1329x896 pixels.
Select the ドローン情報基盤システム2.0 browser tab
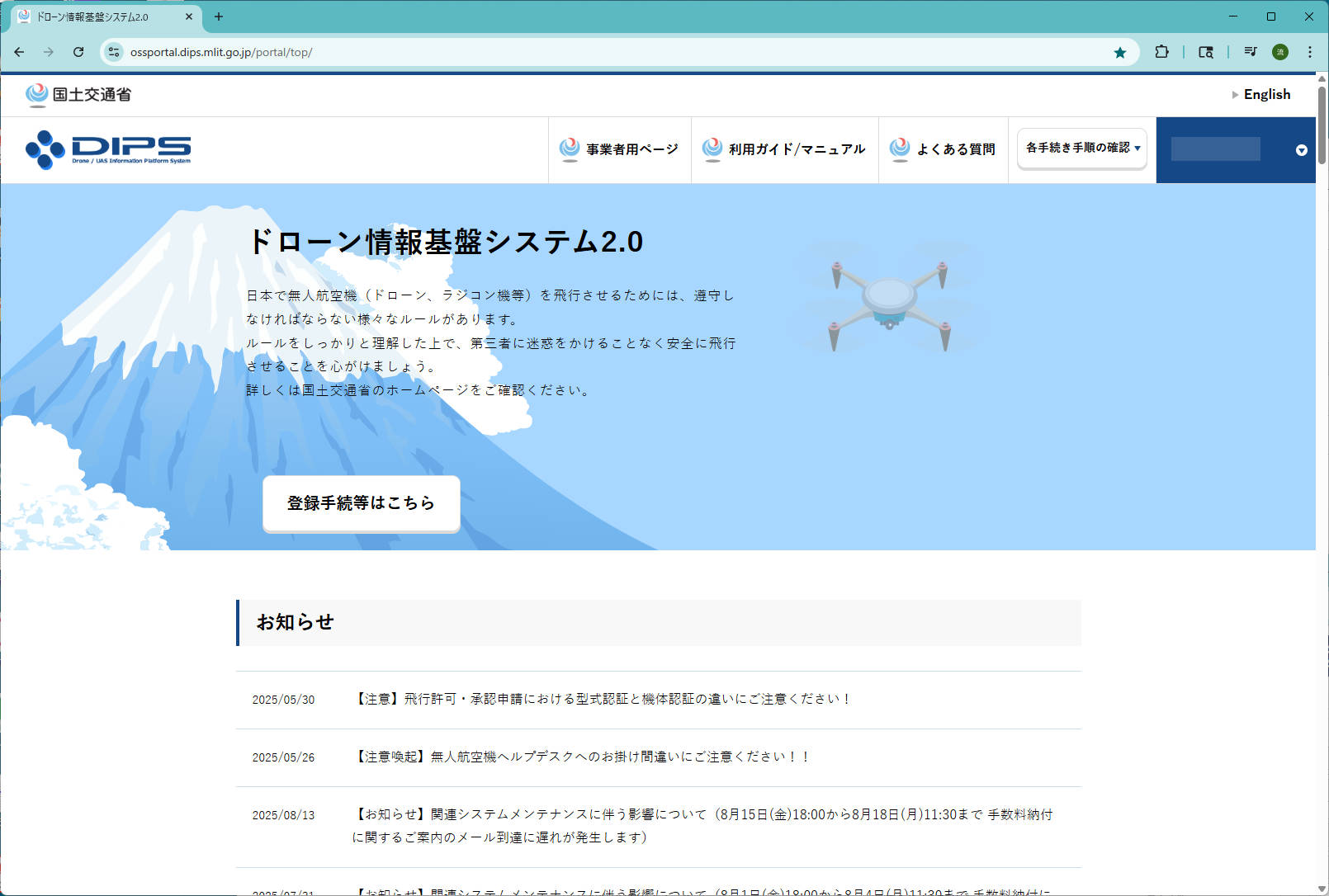[x=106, y=17]
